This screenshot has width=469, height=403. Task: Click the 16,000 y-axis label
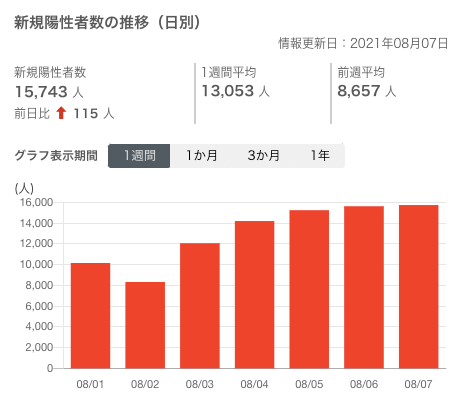[36, 202]
